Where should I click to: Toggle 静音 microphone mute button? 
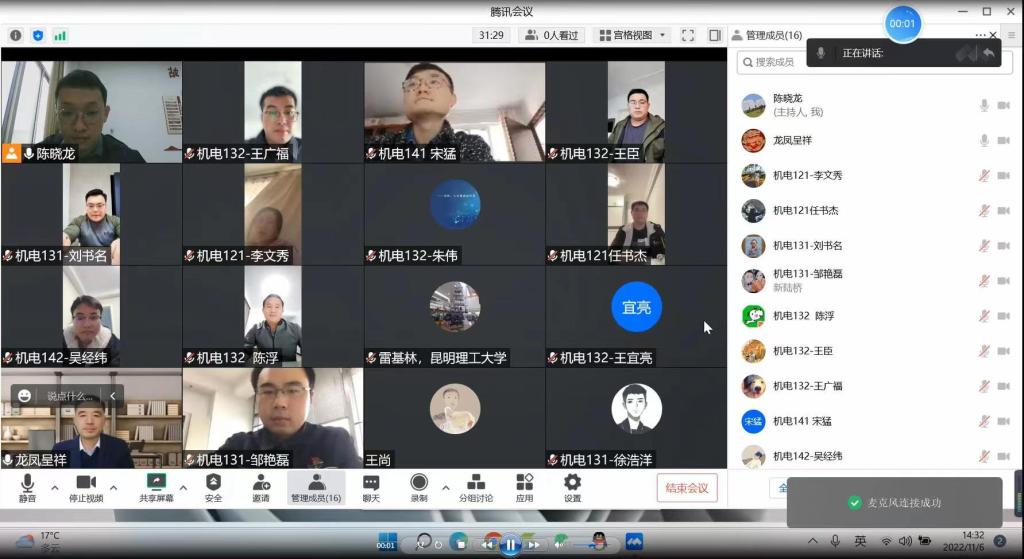pos(27,487)
